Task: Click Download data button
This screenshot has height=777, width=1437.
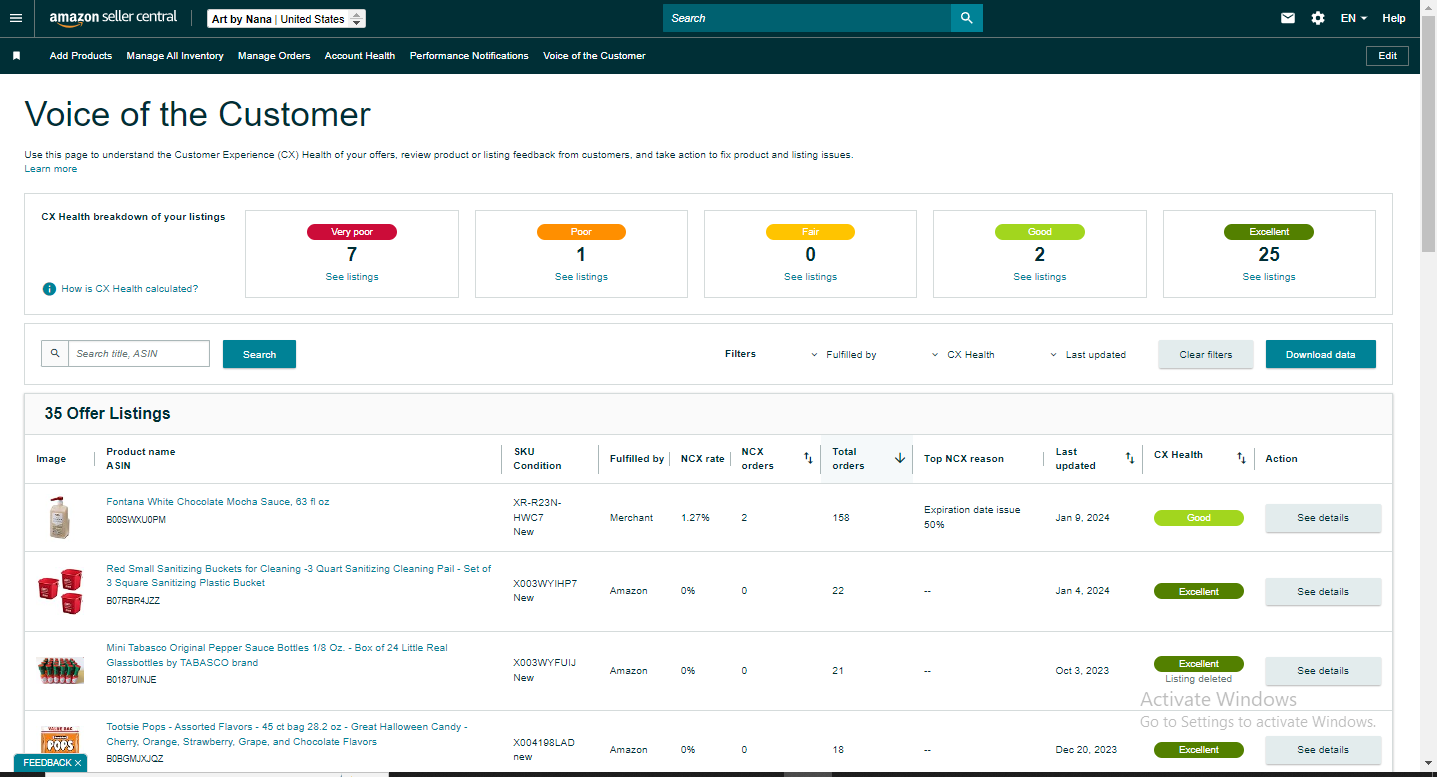Action: click(1321, 354)
